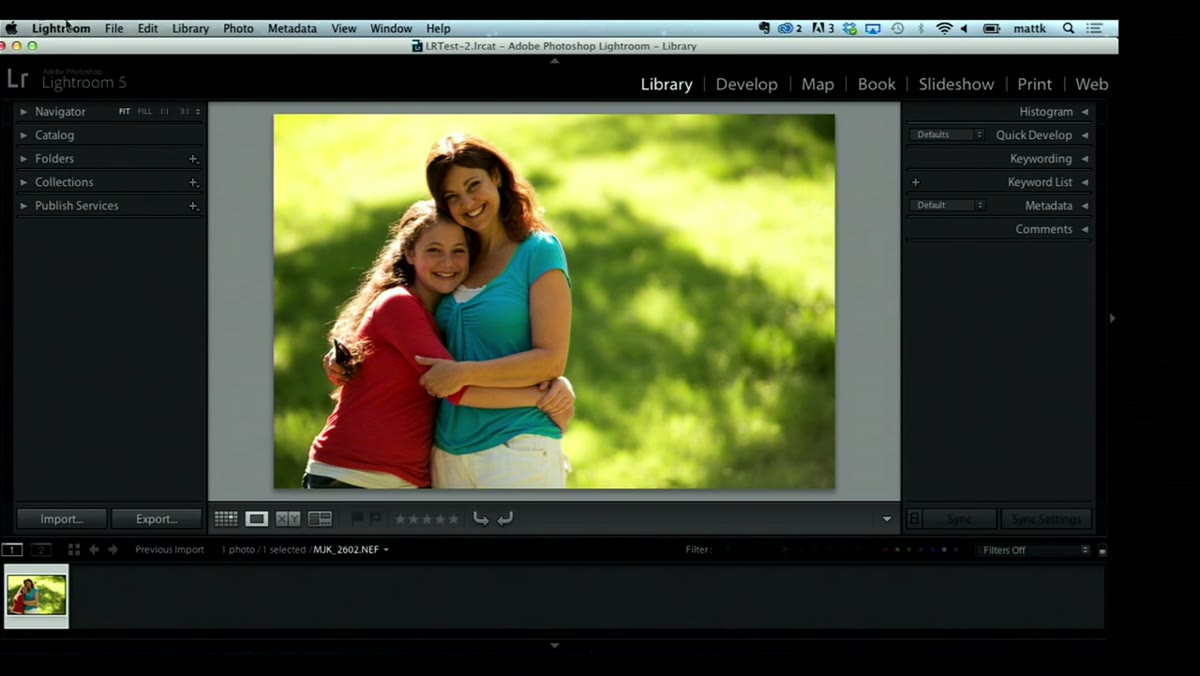1200x676 pixels.
Task: Add new collection with plus icon
Action: 193,182
